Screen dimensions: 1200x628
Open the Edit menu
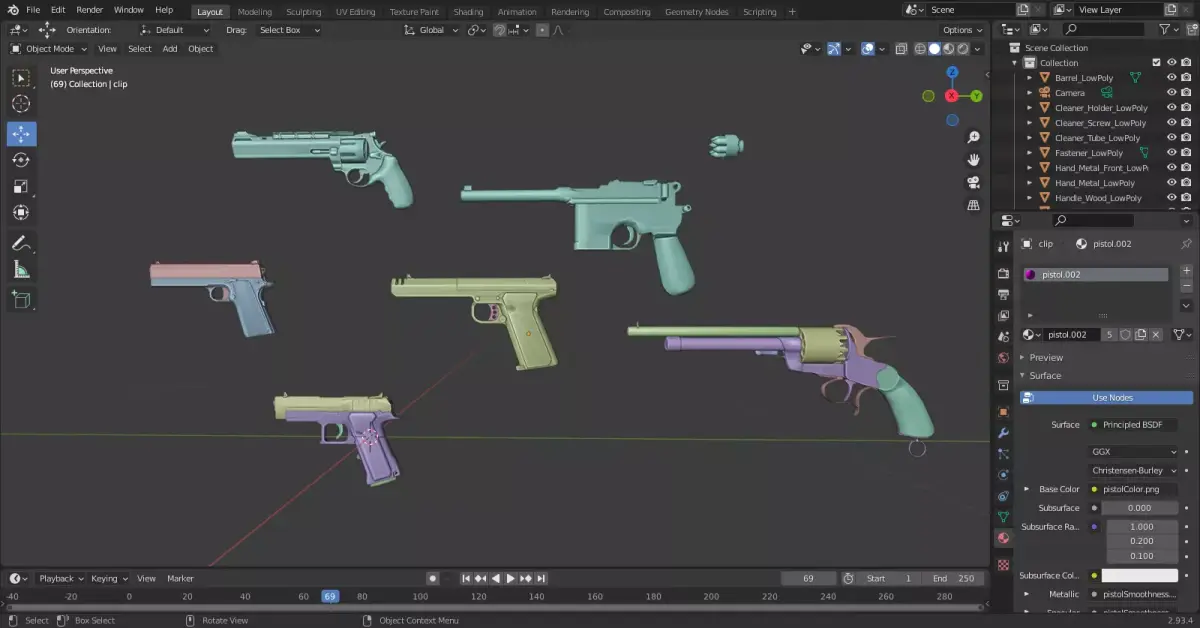58,10
